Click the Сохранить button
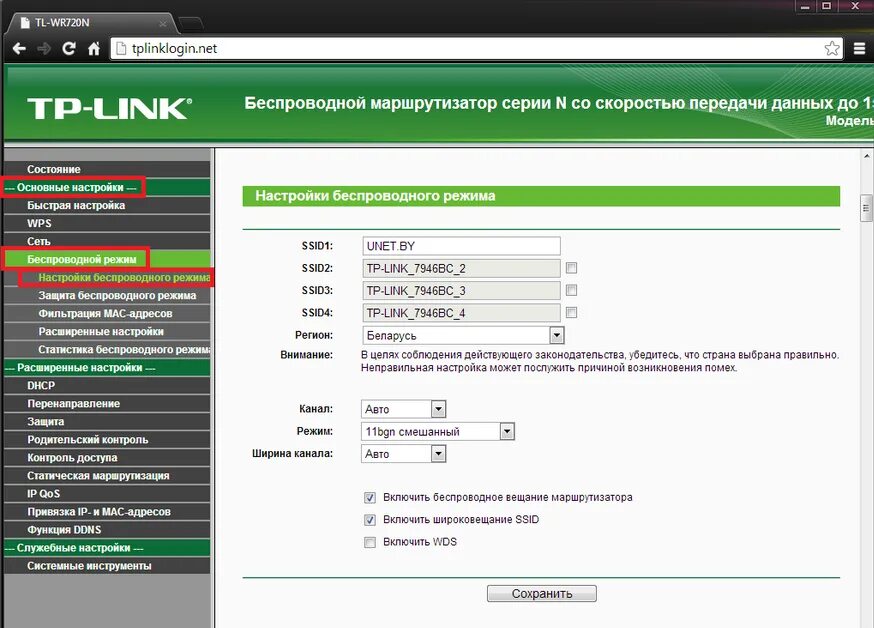This screenshot has height=628, width=874. 542,593
